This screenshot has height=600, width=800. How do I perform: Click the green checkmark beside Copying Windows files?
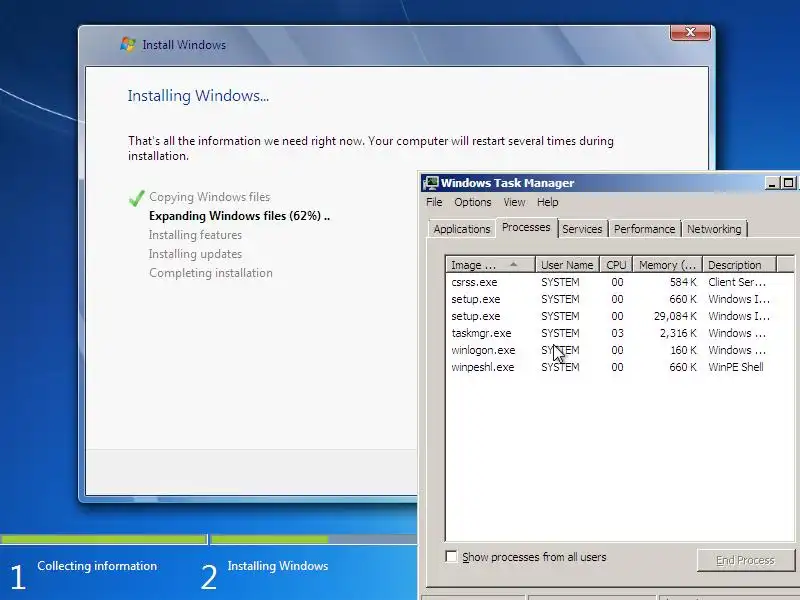136,198
